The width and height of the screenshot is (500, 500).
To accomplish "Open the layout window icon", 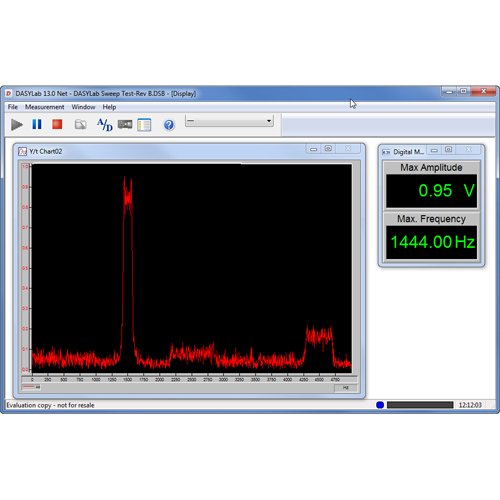I will tap(144, 125).
